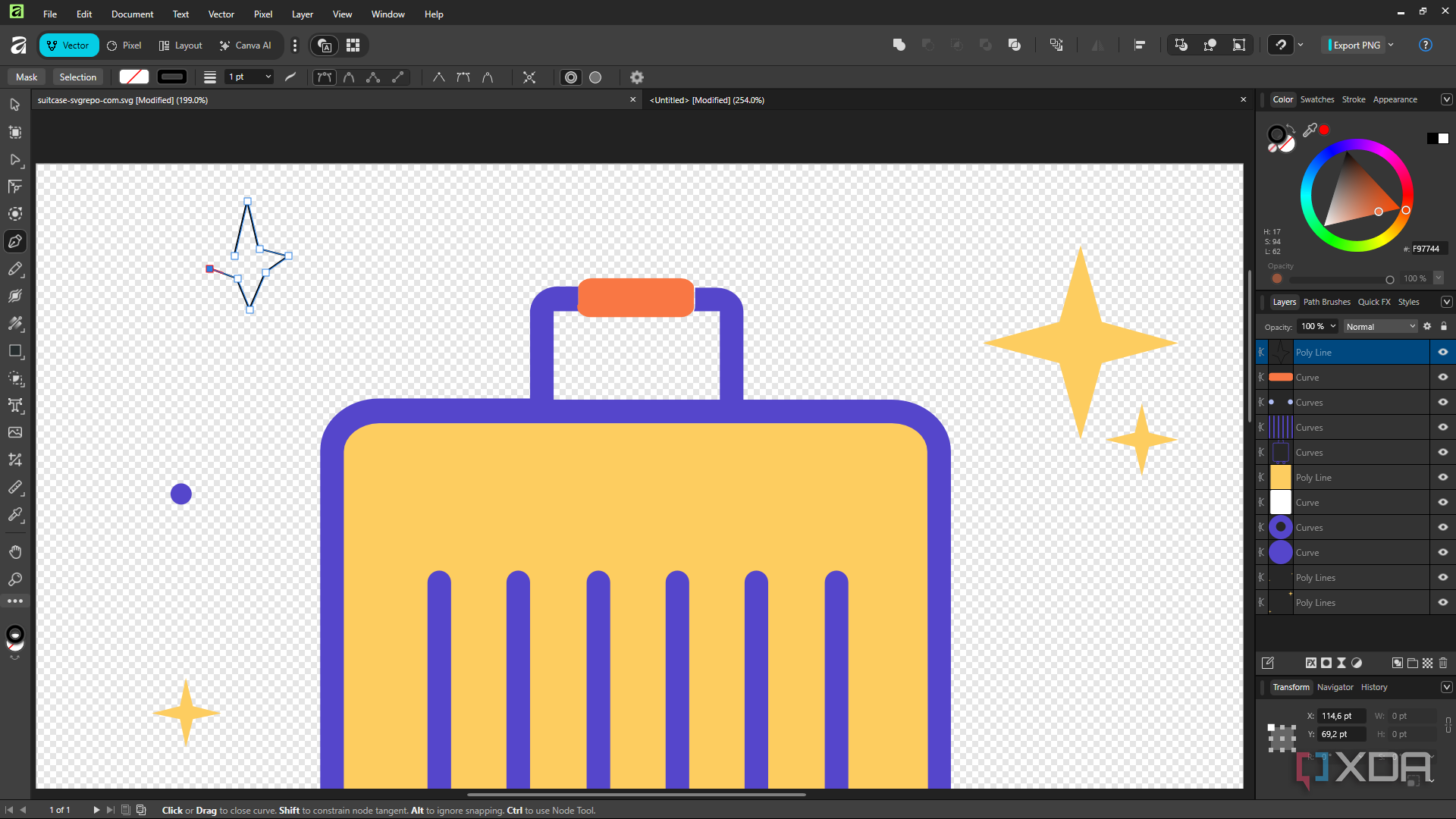Click the Selection button
Viewport: 1456px width, 819px height.
77,77
